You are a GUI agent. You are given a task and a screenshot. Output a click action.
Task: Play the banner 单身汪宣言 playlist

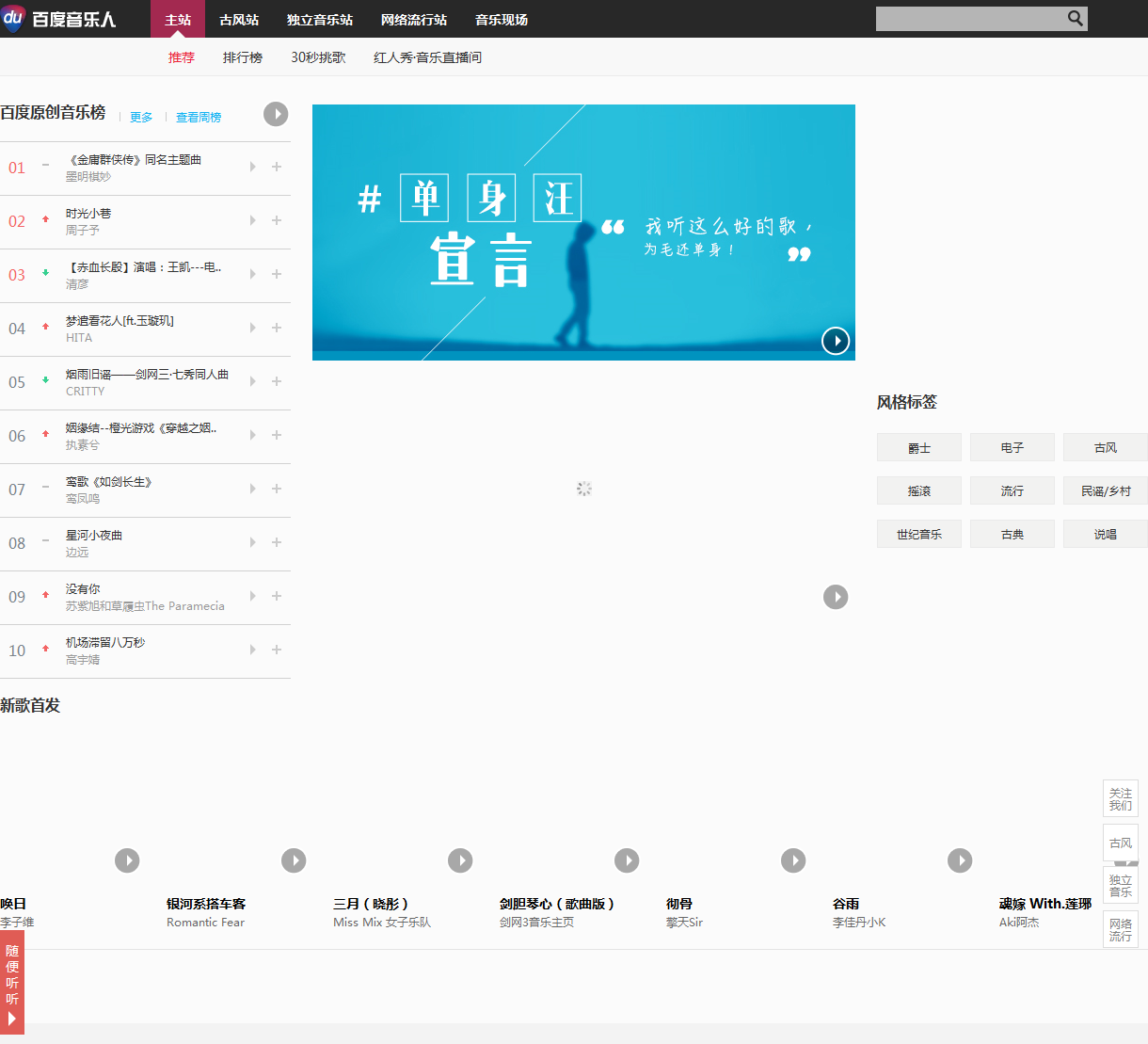point(836,341)
